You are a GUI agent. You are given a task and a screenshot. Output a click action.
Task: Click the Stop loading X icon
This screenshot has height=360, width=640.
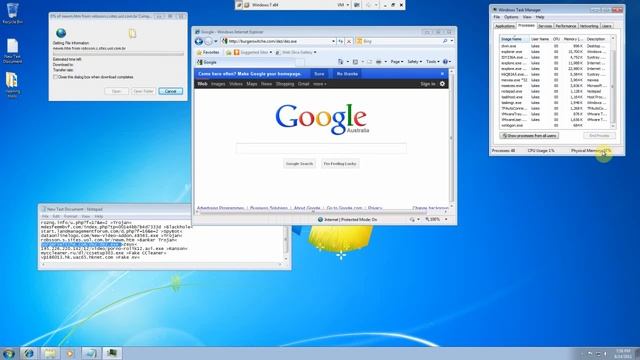point(349,41)
